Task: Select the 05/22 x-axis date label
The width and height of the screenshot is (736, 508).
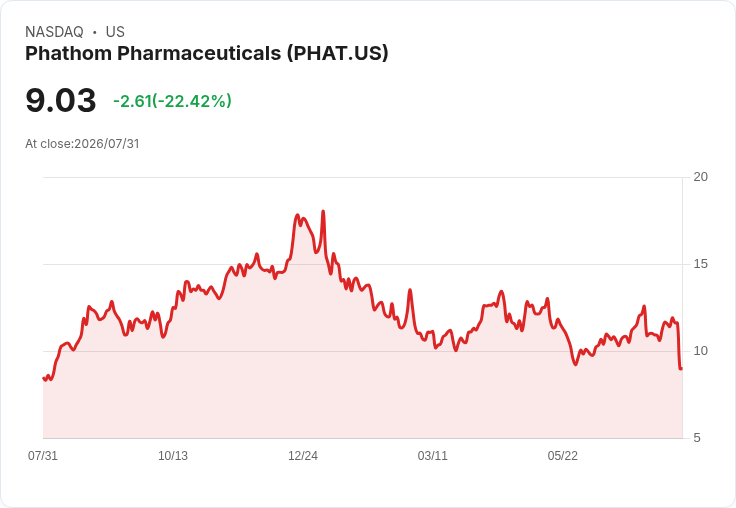Action: tap(562, 455)
